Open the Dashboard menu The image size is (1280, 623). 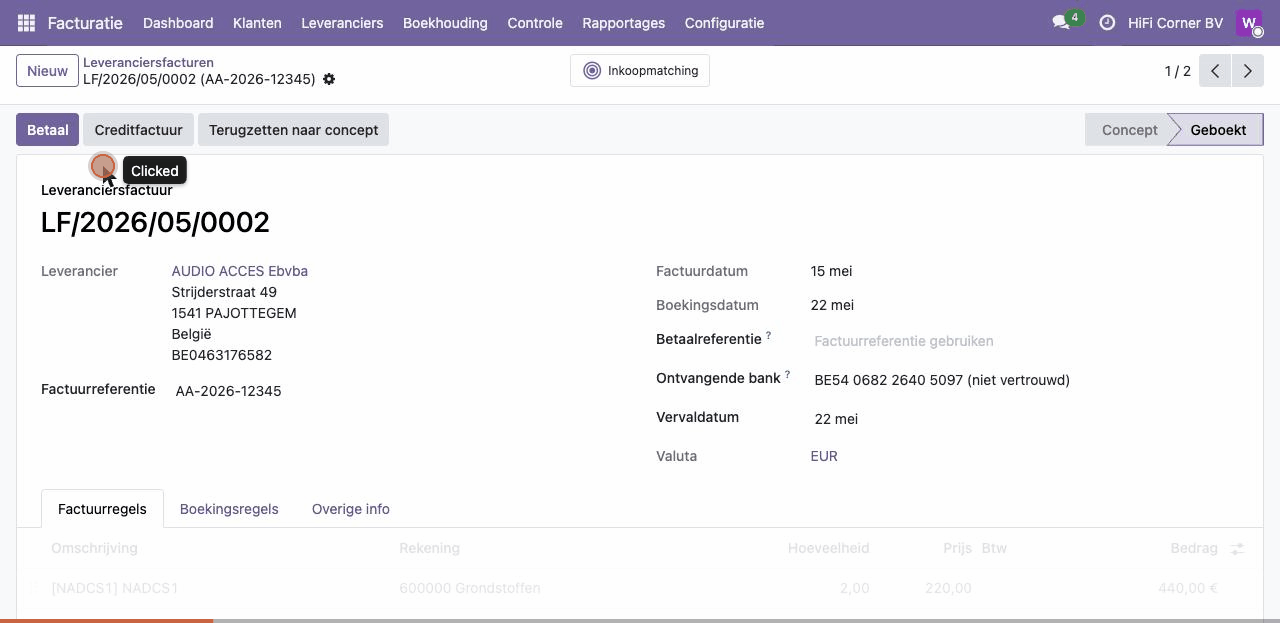[178, 22]
